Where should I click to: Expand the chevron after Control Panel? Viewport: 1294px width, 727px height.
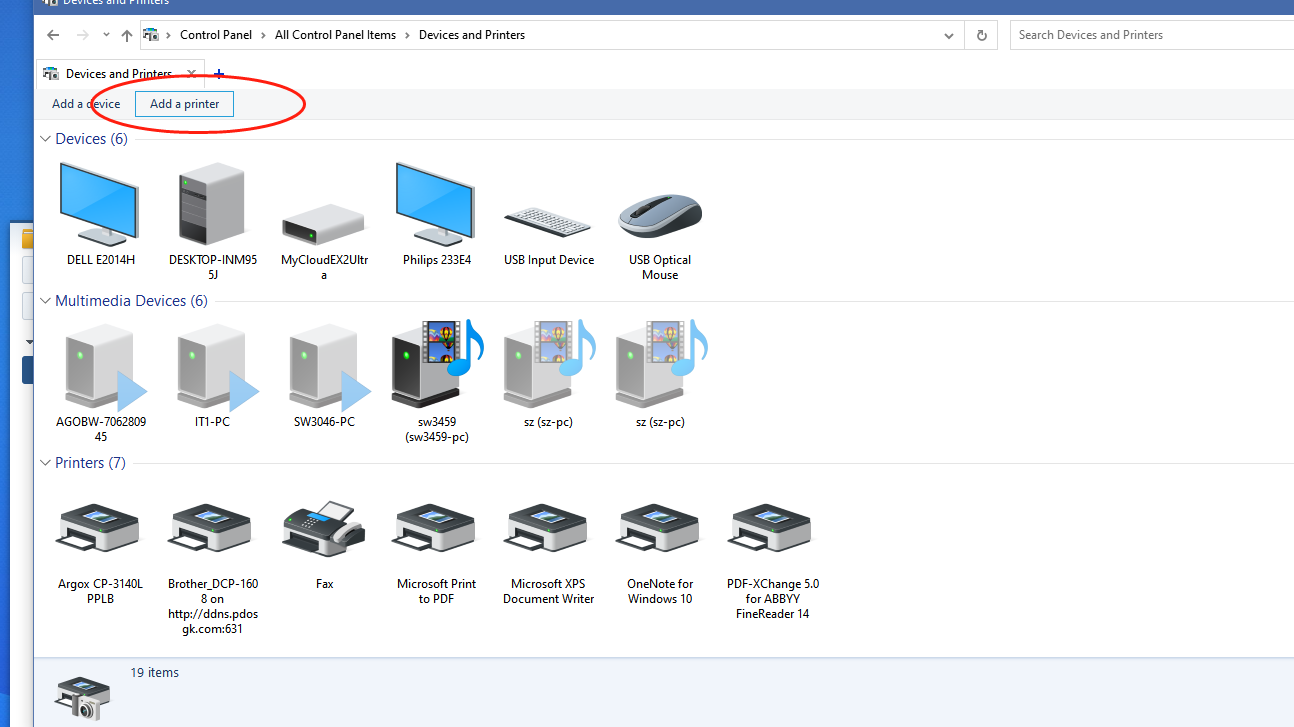pyautogui.click(x=263, y=35)
